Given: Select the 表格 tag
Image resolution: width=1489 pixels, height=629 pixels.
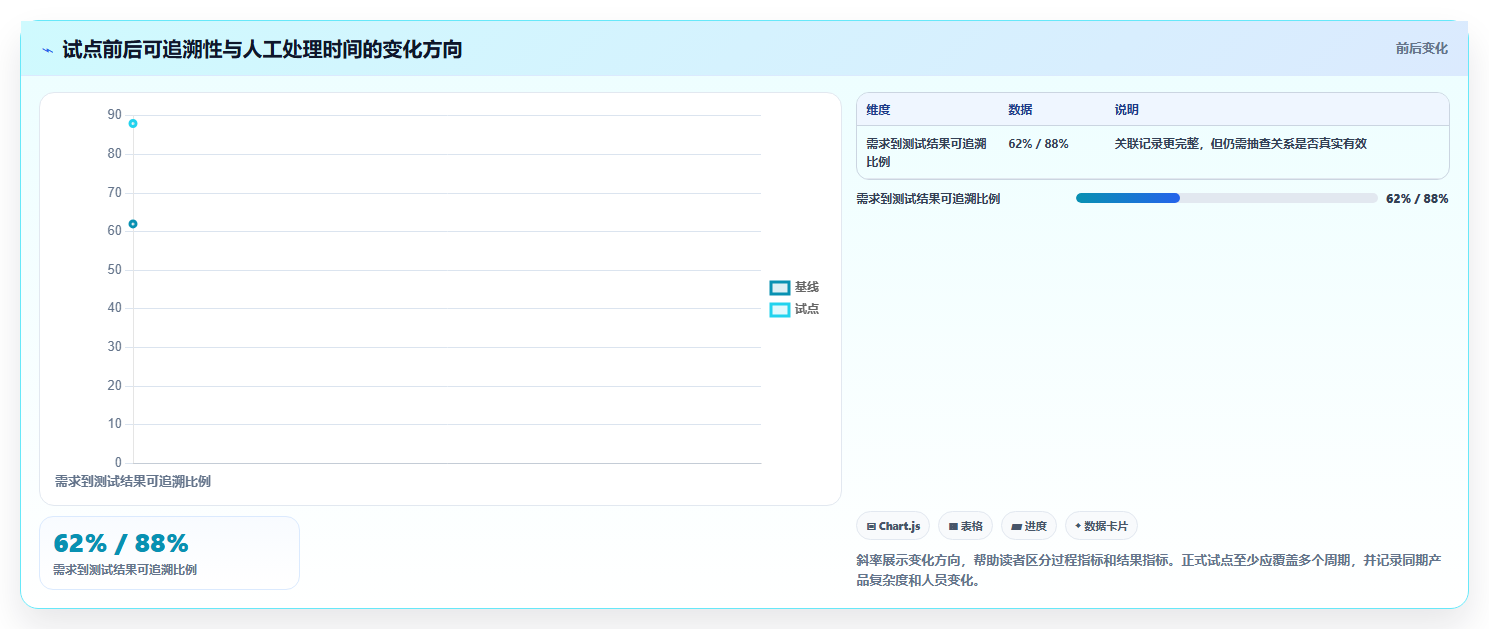Looking at the screenshot, I should 965,526.
